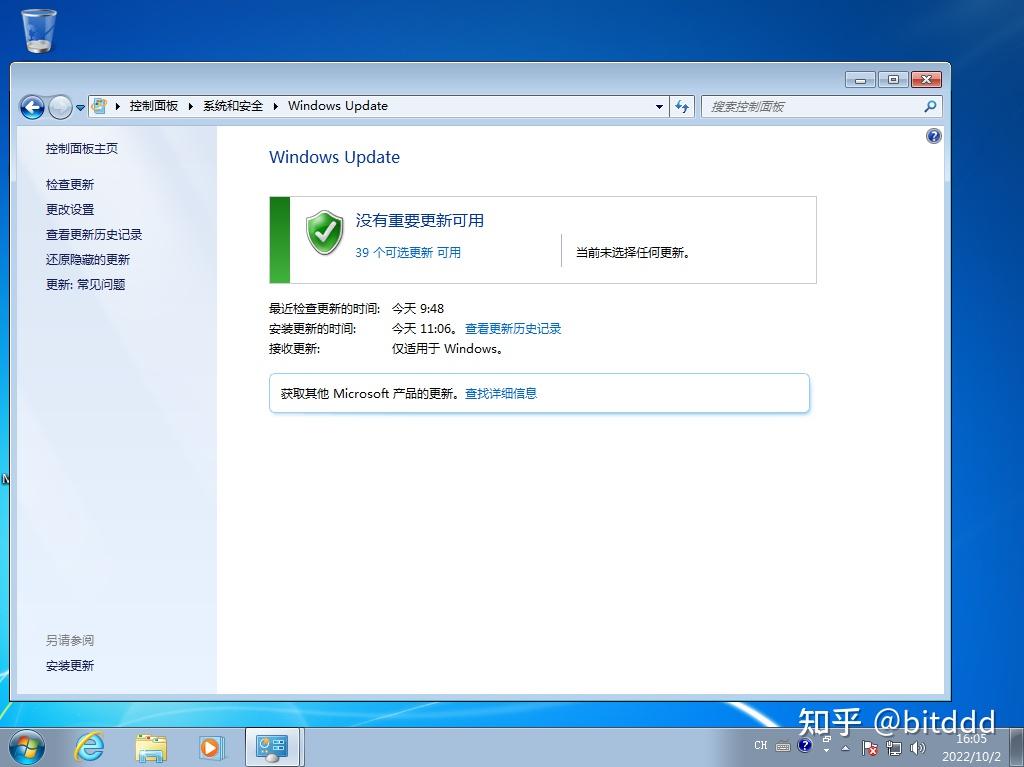This screenshot has width=1024, height=767.
Task: Open 查找详细信息 for Microsoft products
Action: pyautogui.click(x=501, y=393)
